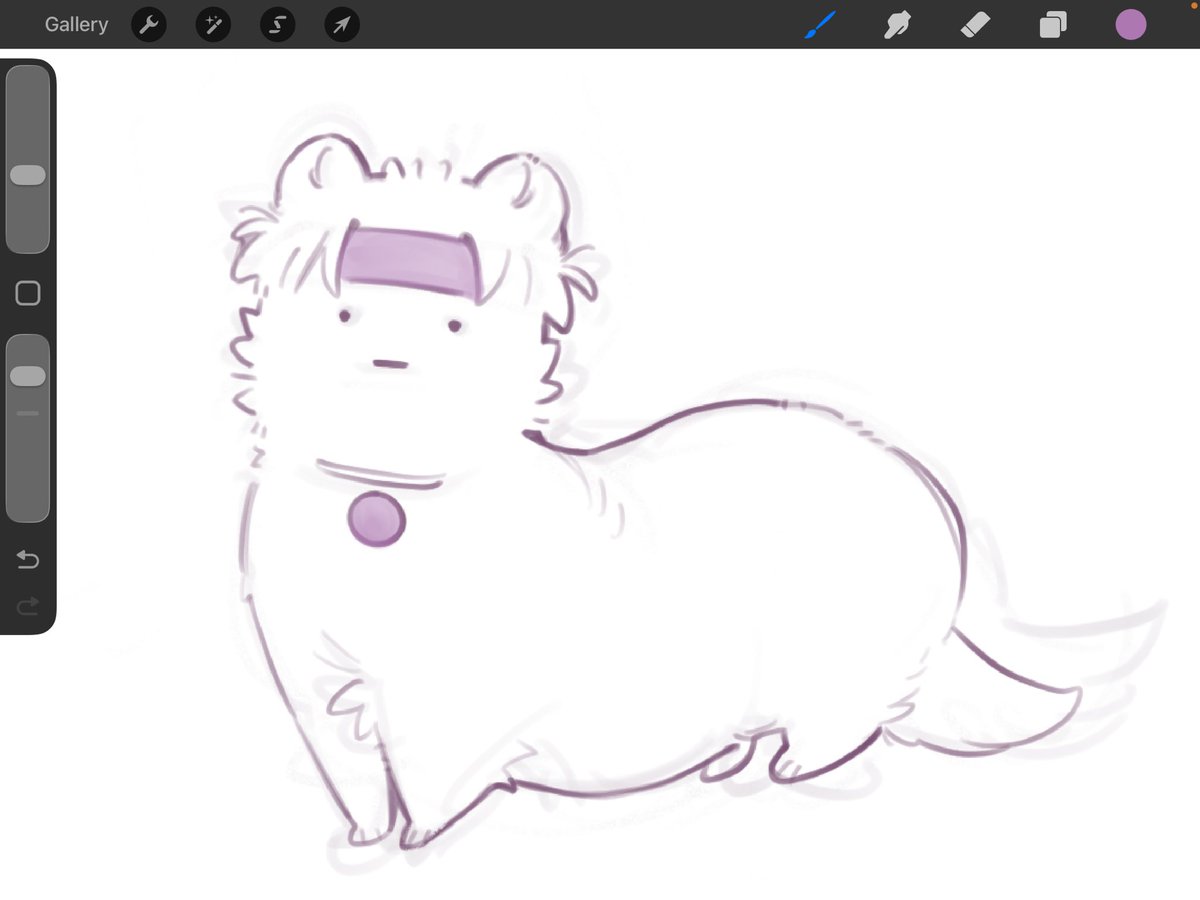Activate the Transform arrow tool
Image resolution: width=1200 pixels, height=900 pixels.
(x=342, y=25)
